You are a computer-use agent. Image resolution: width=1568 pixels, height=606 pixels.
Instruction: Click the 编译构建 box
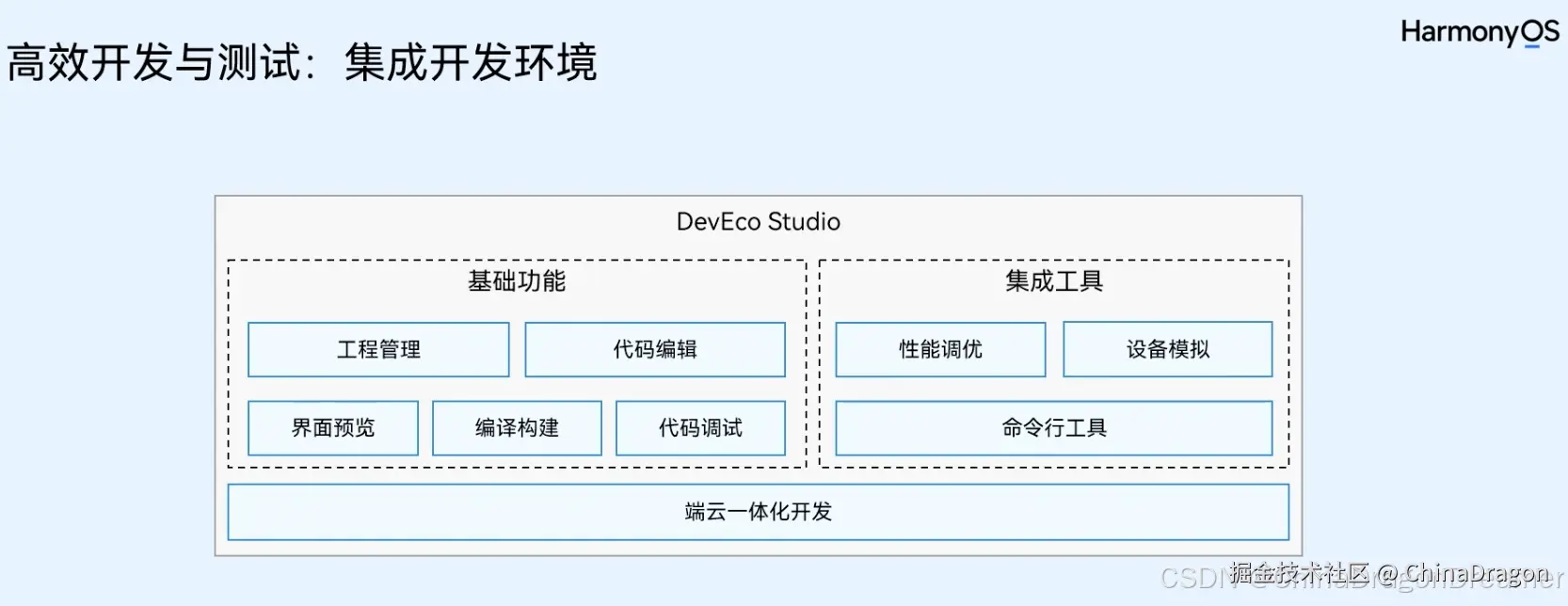[517, 428]
